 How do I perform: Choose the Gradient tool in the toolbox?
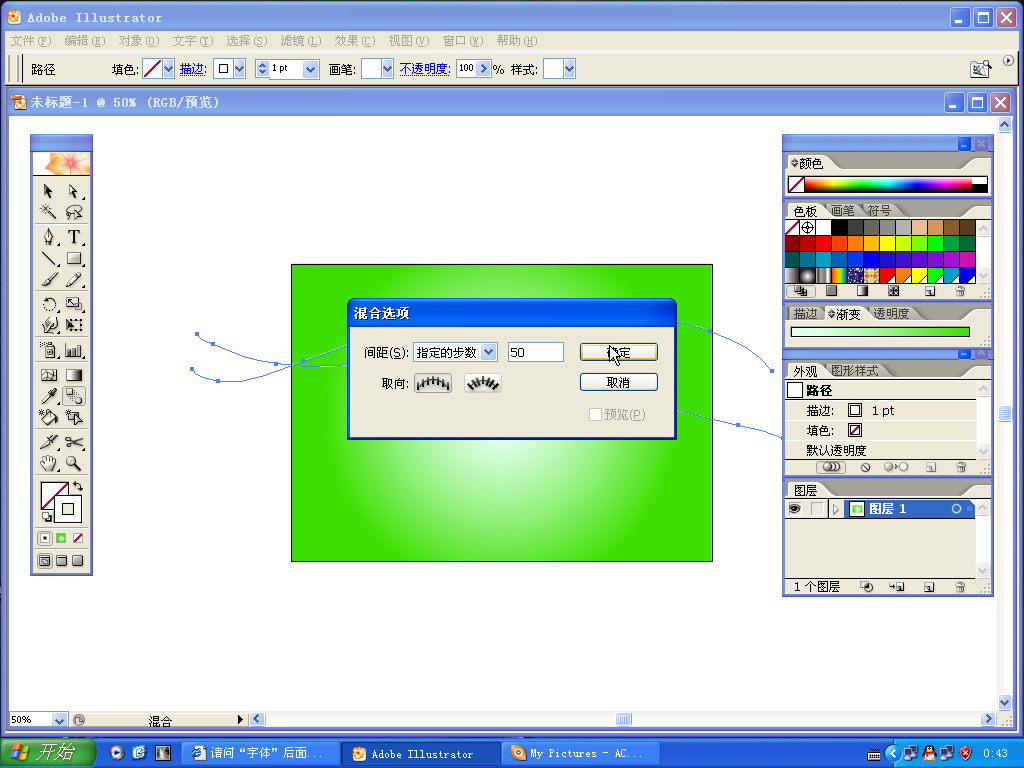coord(73,375)
